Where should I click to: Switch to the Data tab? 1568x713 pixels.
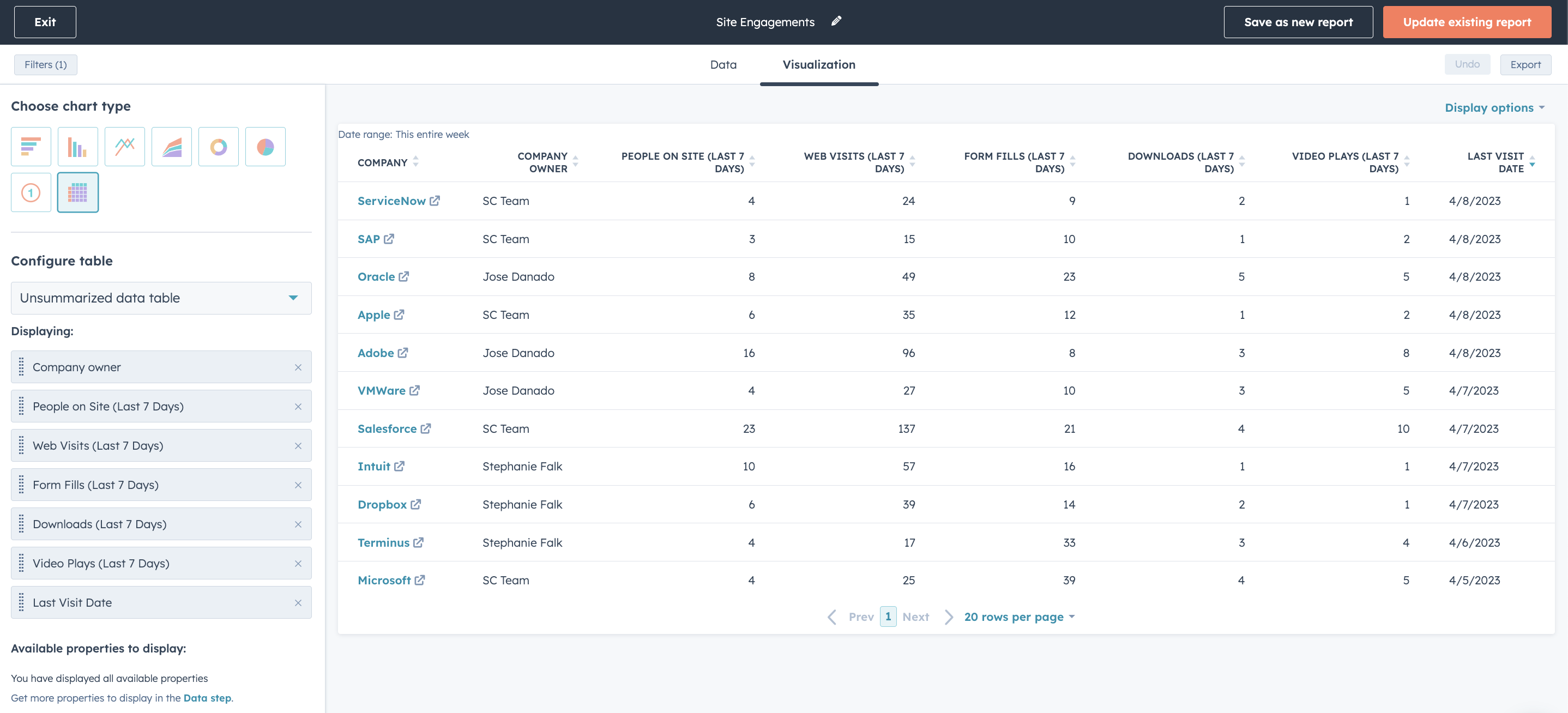tap(723, 64)
